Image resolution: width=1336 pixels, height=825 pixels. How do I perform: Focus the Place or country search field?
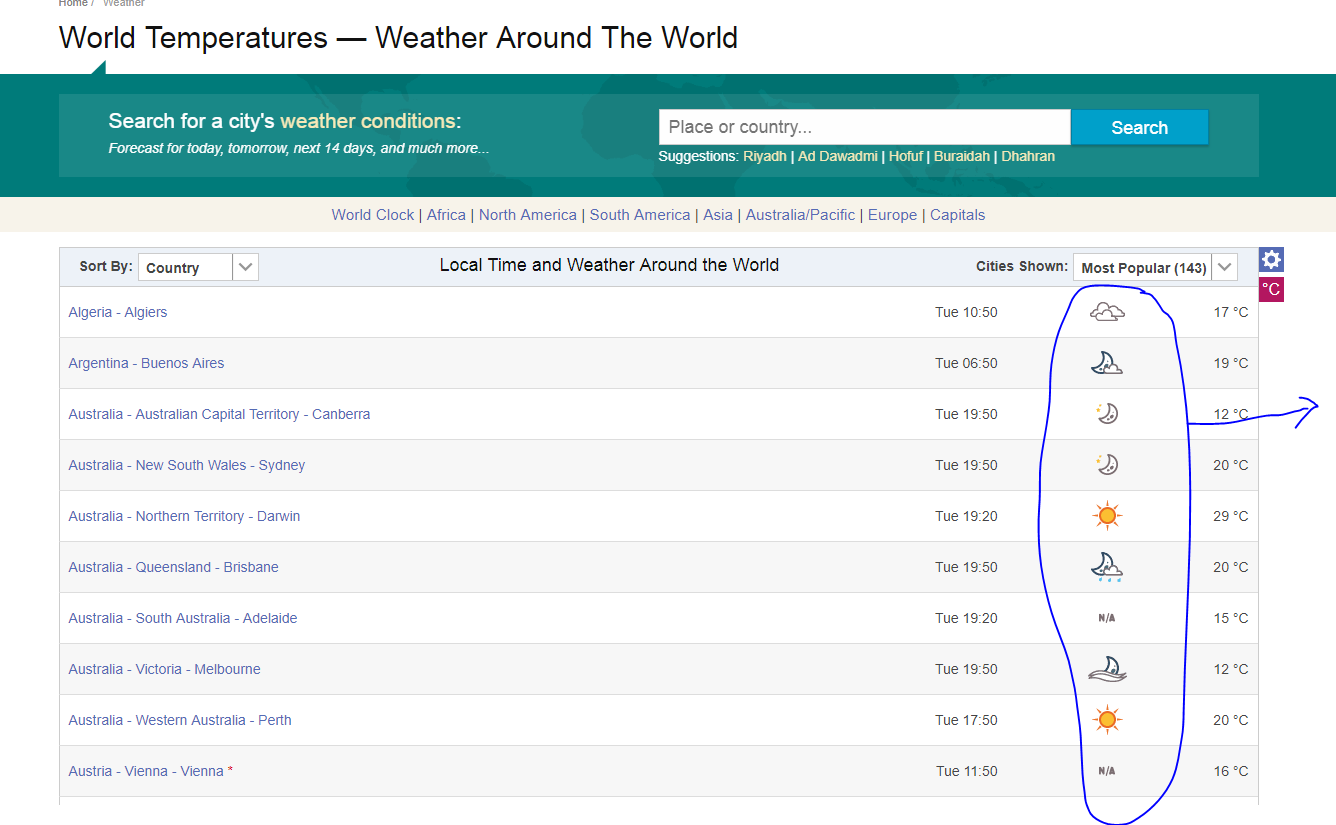point(864,127)
